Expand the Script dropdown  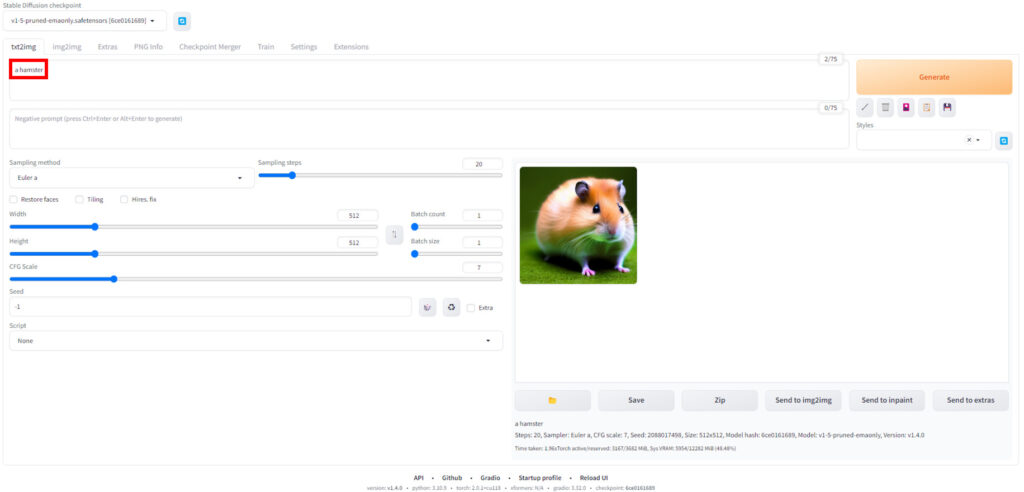(x=255, y=341)
